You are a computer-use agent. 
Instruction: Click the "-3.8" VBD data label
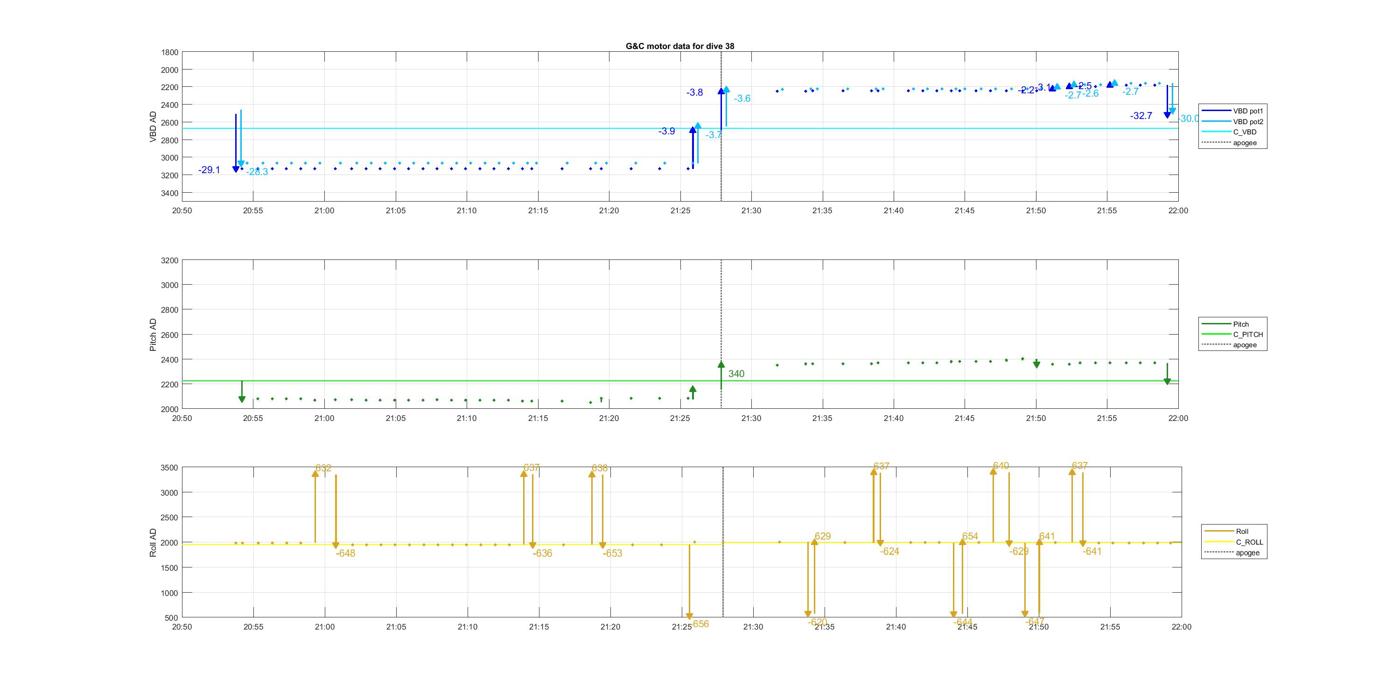[x=694, y=92]
